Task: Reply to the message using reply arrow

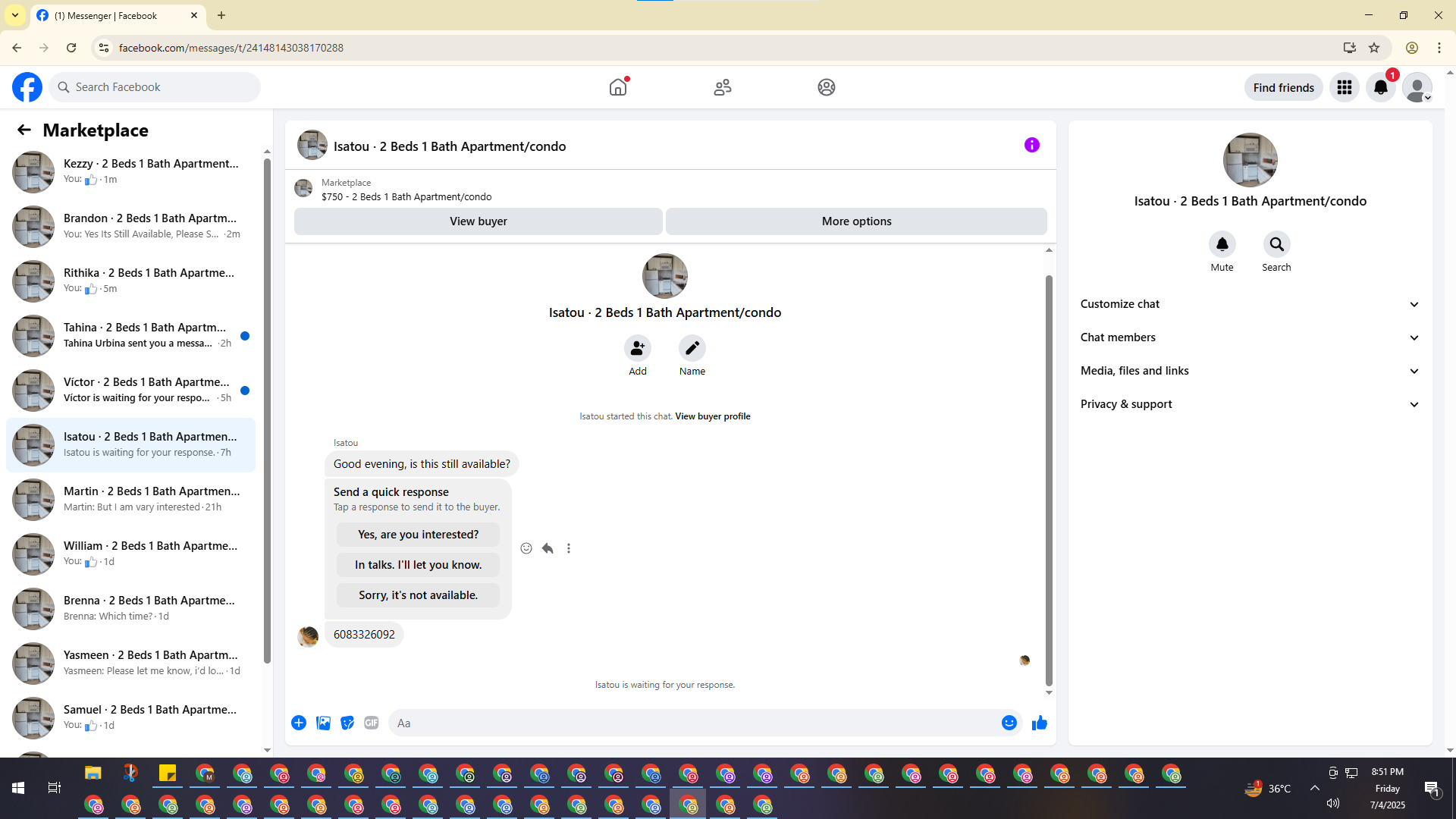Action: (x=548, y=548)
